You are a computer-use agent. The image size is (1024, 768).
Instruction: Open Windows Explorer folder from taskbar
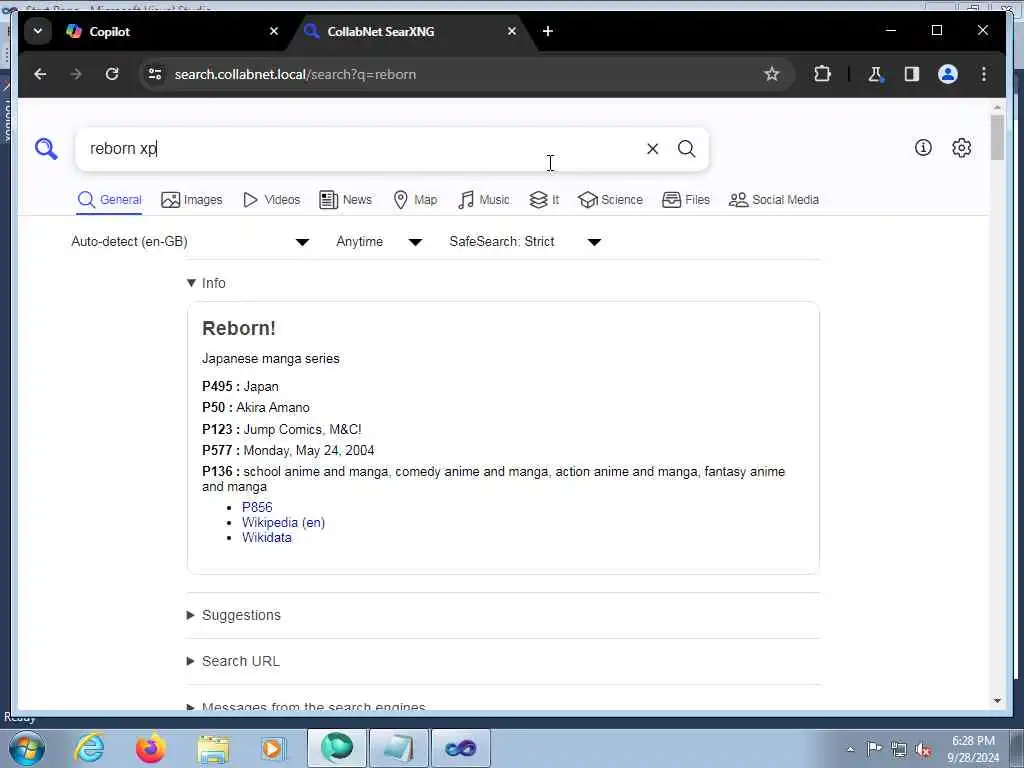coord(213,748)
